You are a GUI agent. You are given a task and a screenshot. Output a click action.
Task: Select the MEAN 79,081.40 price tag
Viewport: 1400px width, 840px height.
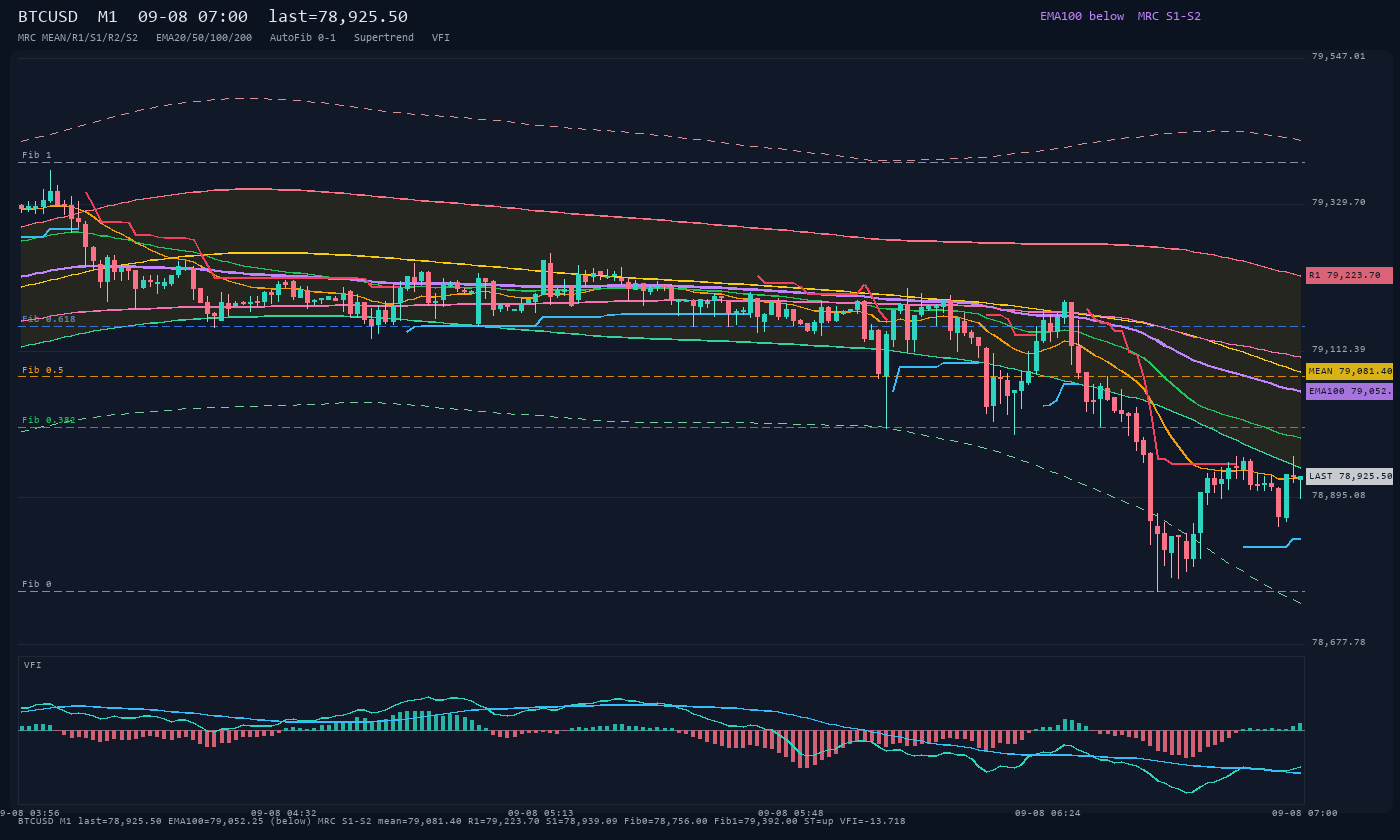(x=1349, y=371)
